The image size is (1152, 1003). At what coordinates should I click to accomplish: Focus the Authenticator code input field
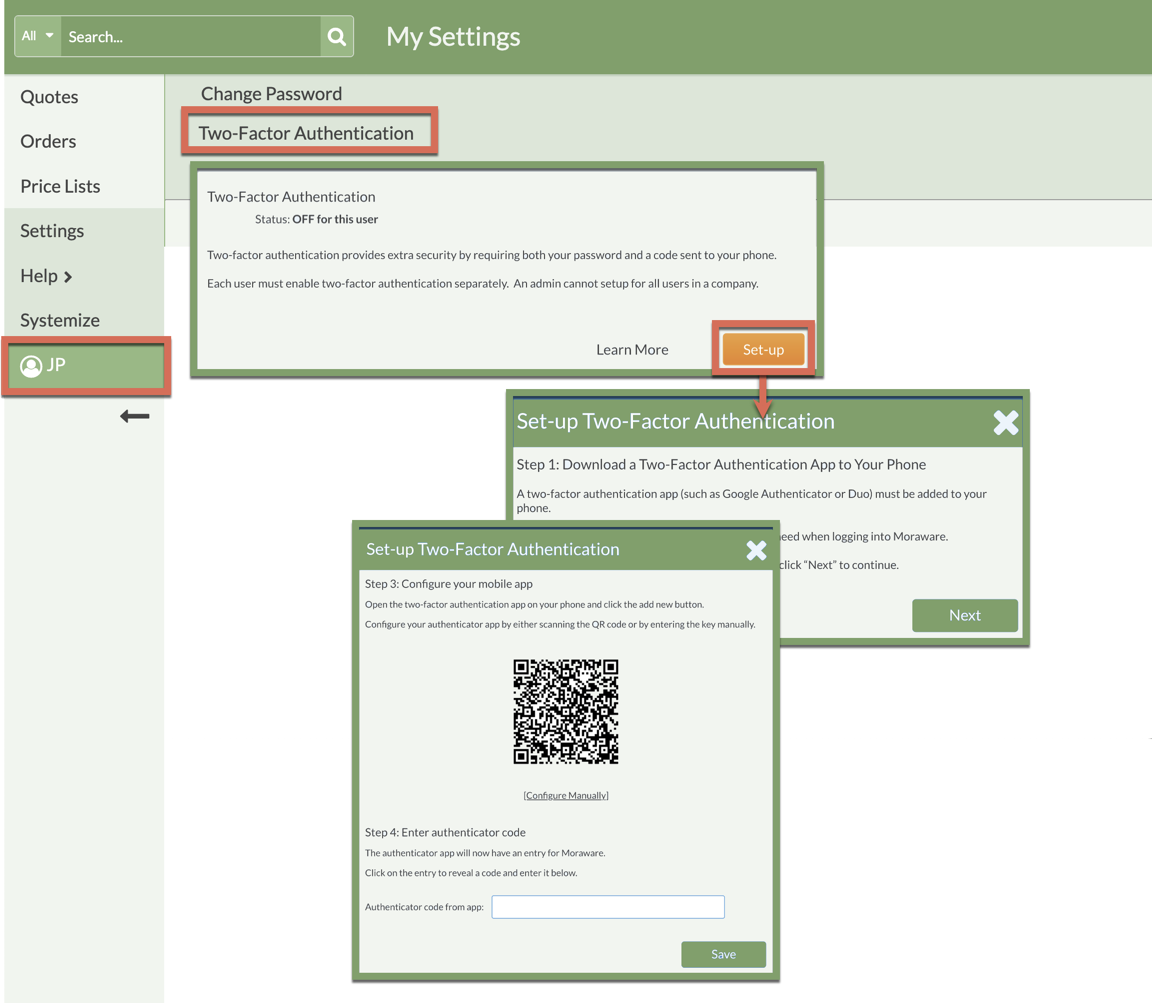pyautogui.click(x=608, y=907)
